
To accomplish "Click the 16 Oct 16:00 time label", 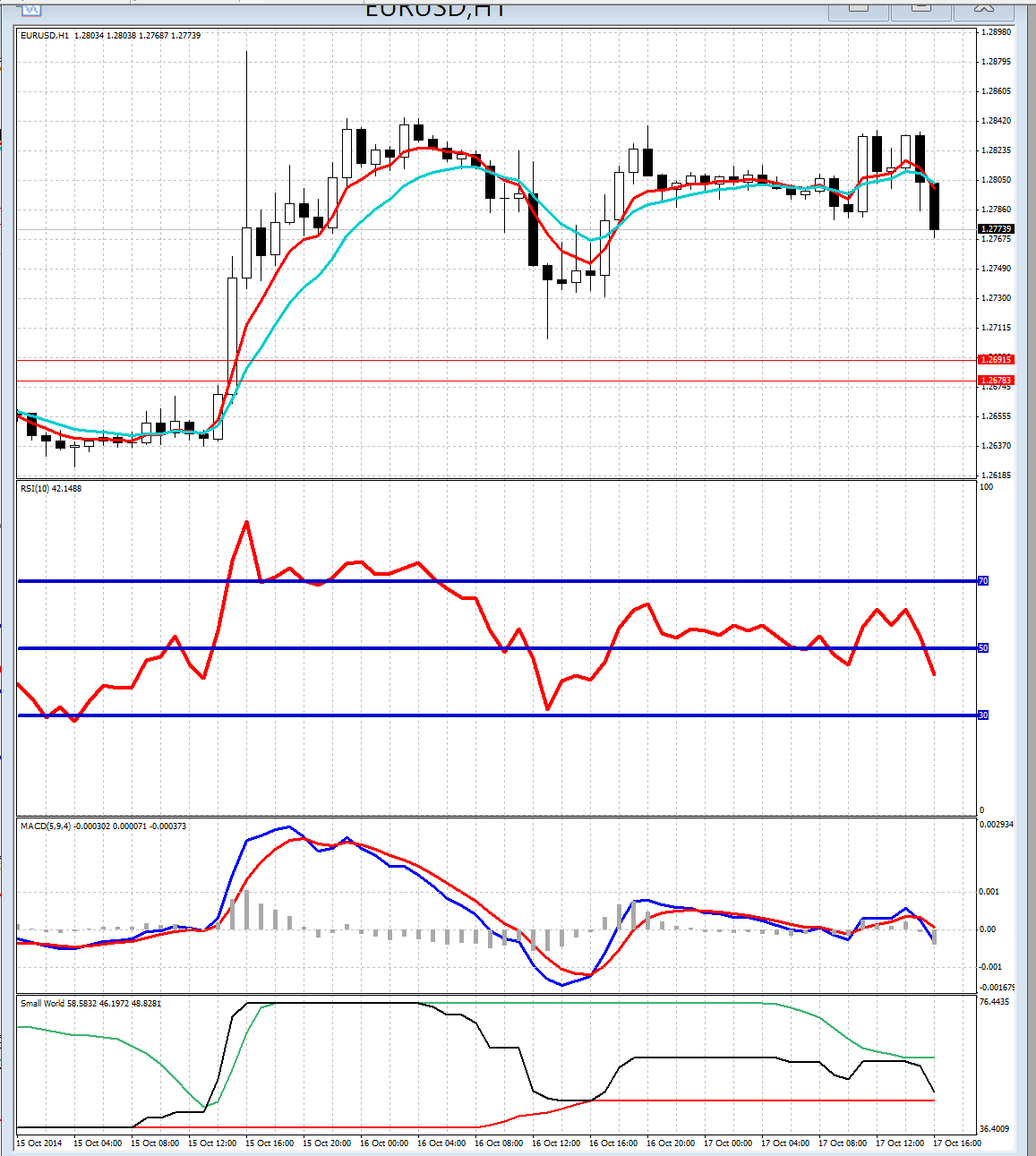I will point(613,1143).
